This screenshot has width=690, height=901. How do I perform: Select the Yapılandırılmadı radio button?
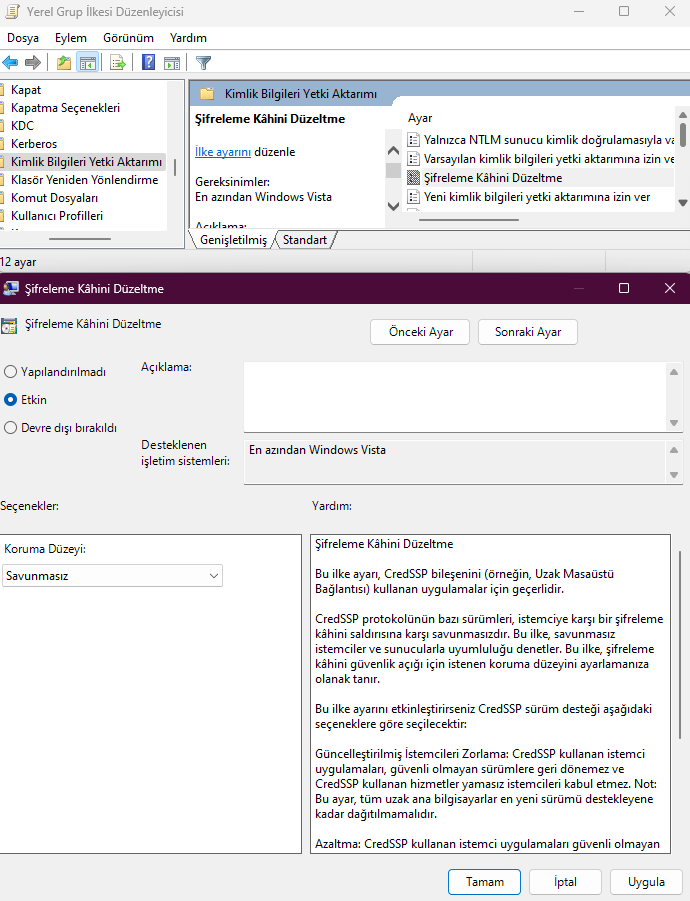click(11, 371)
